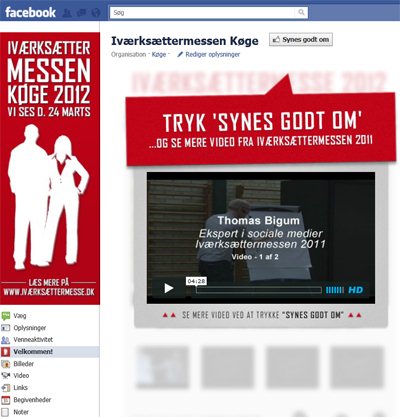
Task: Toggle HD quality on the video
Action: [356, 290]
